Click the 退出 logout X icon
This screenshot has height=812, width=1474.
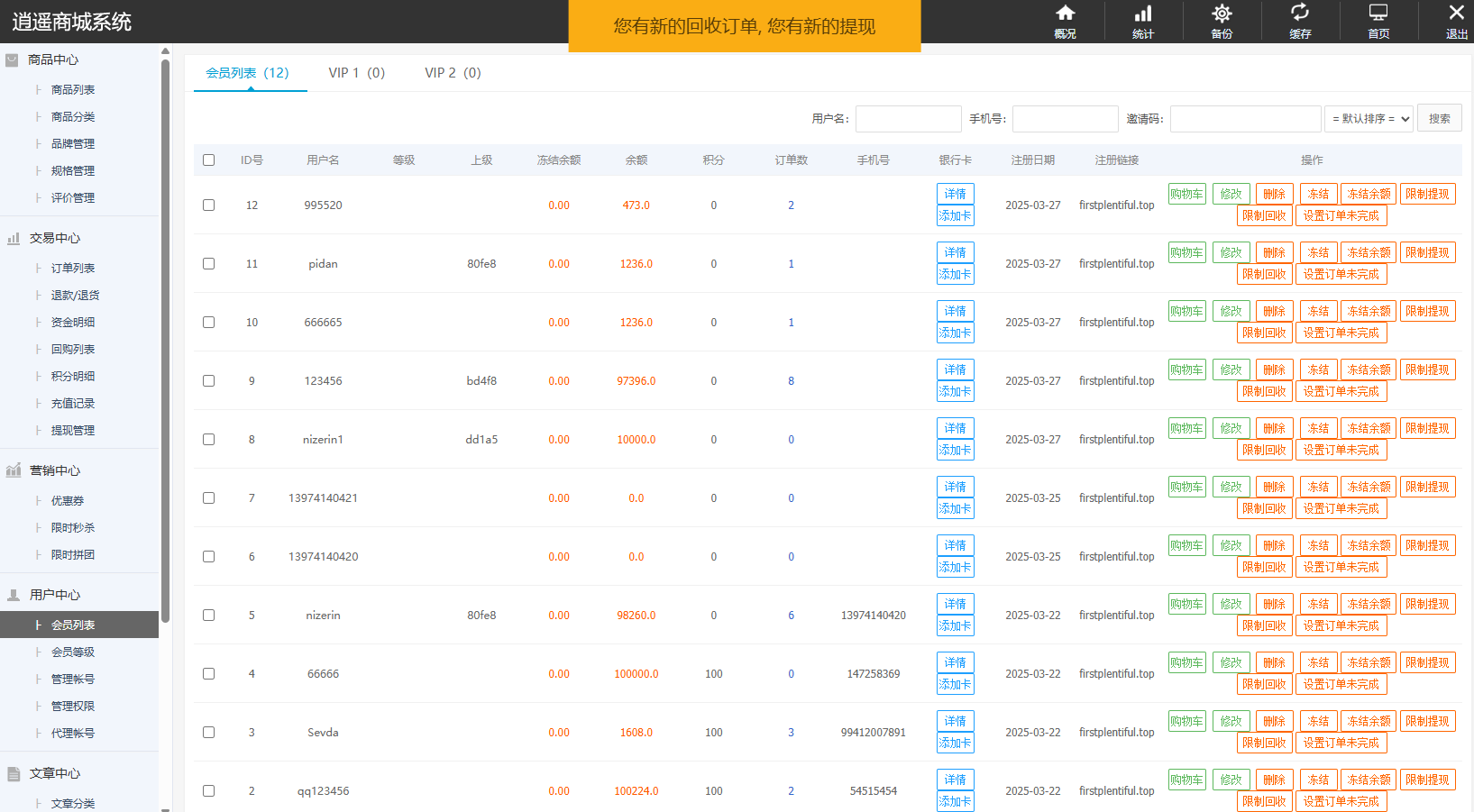click(x=1456, y=14)
